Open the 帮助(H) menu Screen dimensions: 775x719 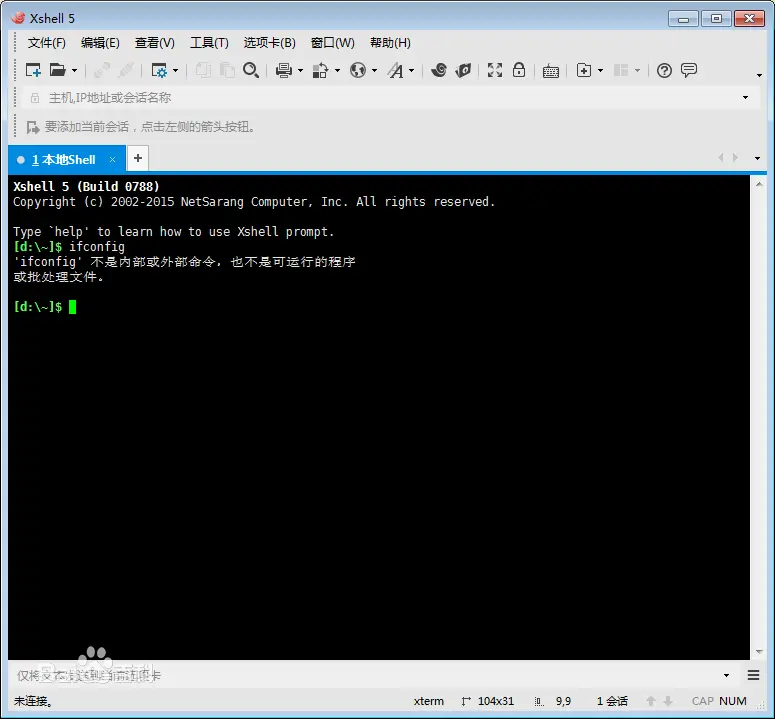tap(390, 43)
